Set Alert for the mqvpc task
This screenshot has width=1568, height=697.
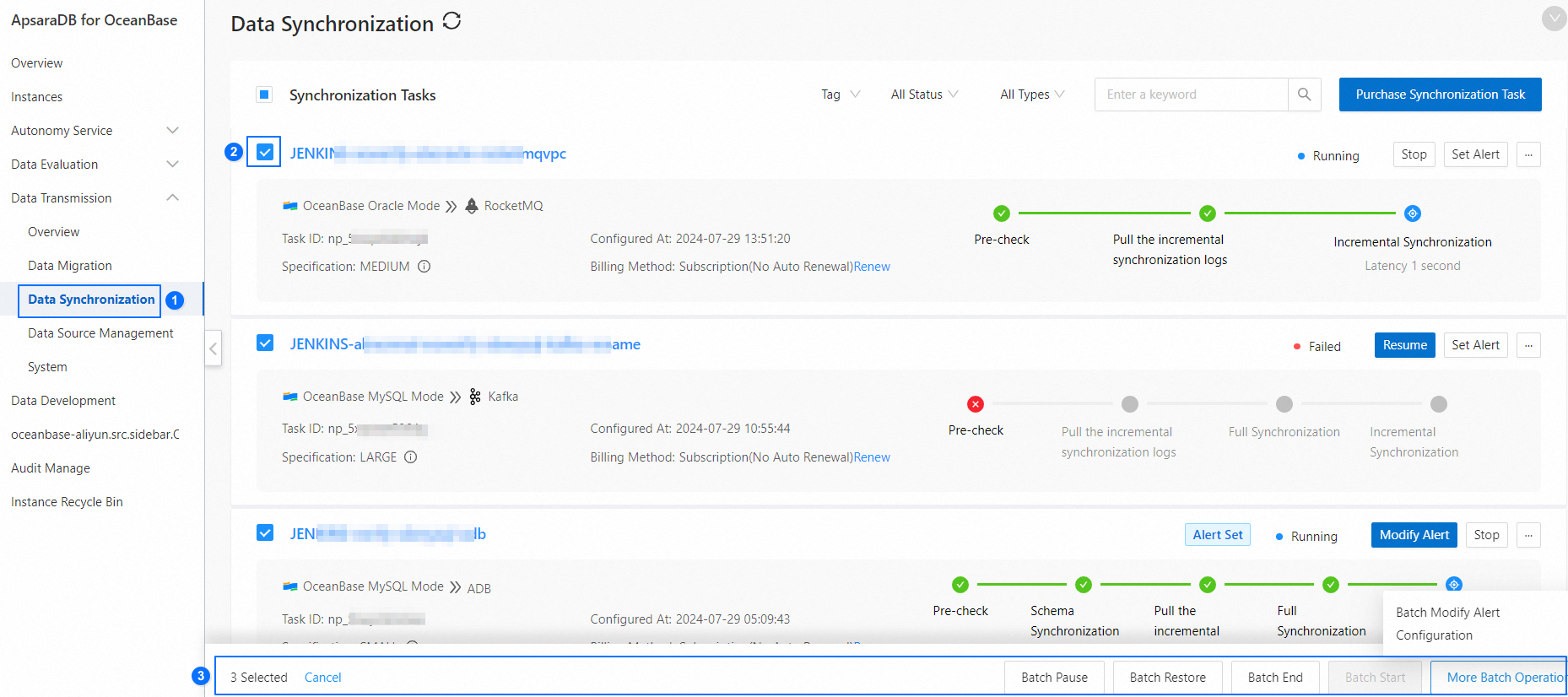(x=1475, y=154)
